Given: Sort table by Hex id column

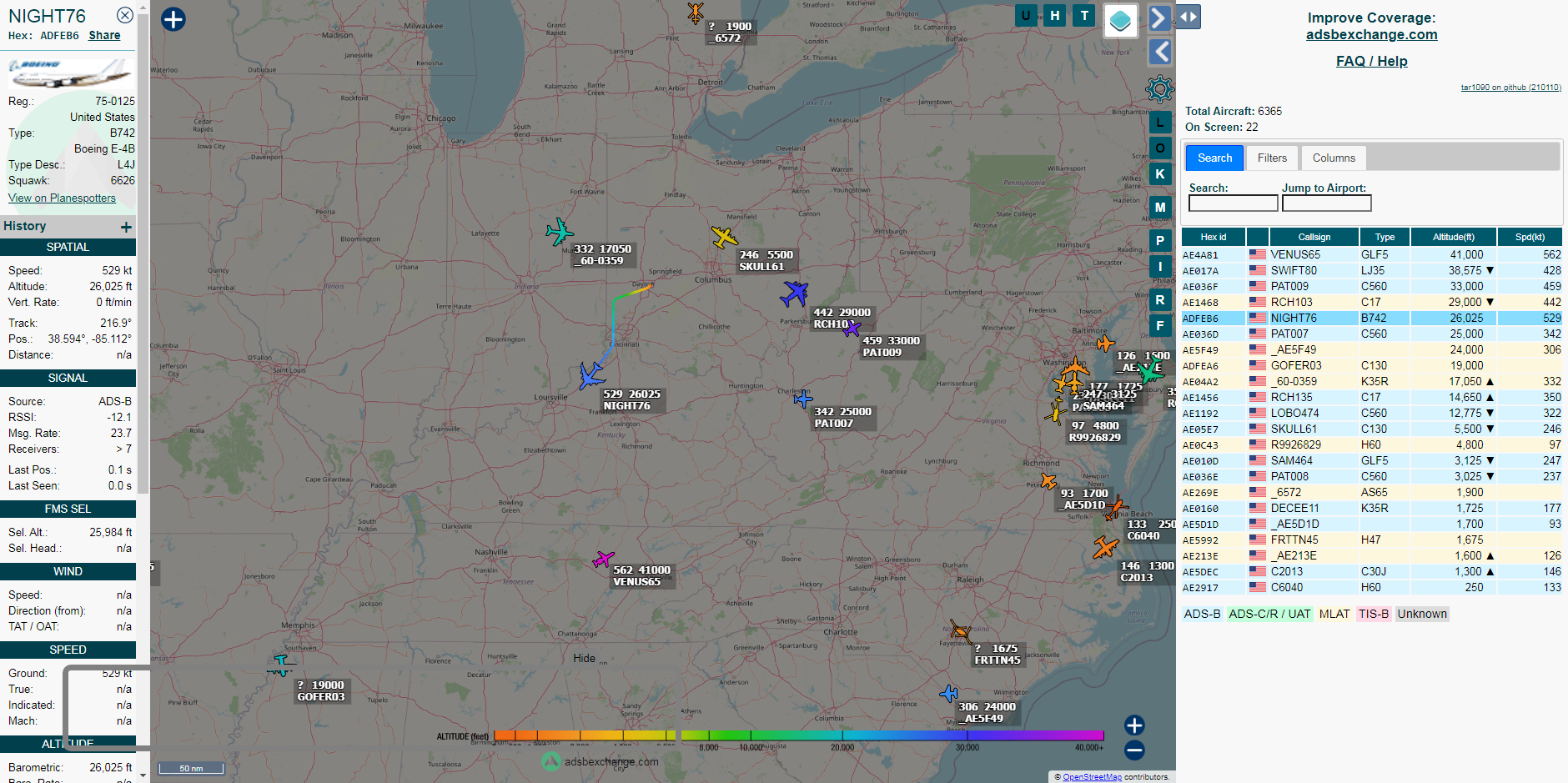Looking at the screenshot, I should [1214, 237].
